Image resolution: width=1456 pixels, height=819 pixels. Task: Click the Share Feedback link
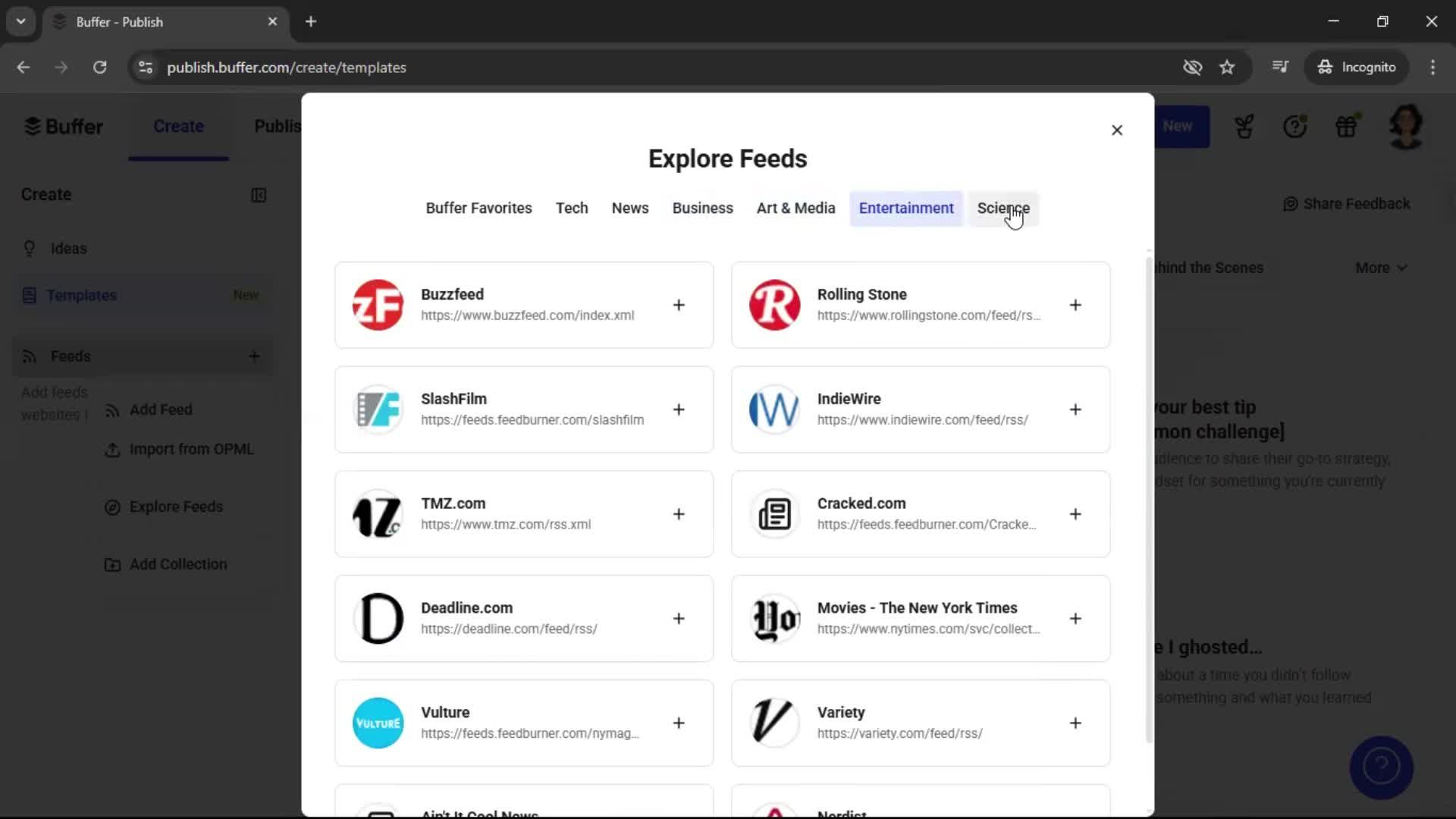(1347, 203)
